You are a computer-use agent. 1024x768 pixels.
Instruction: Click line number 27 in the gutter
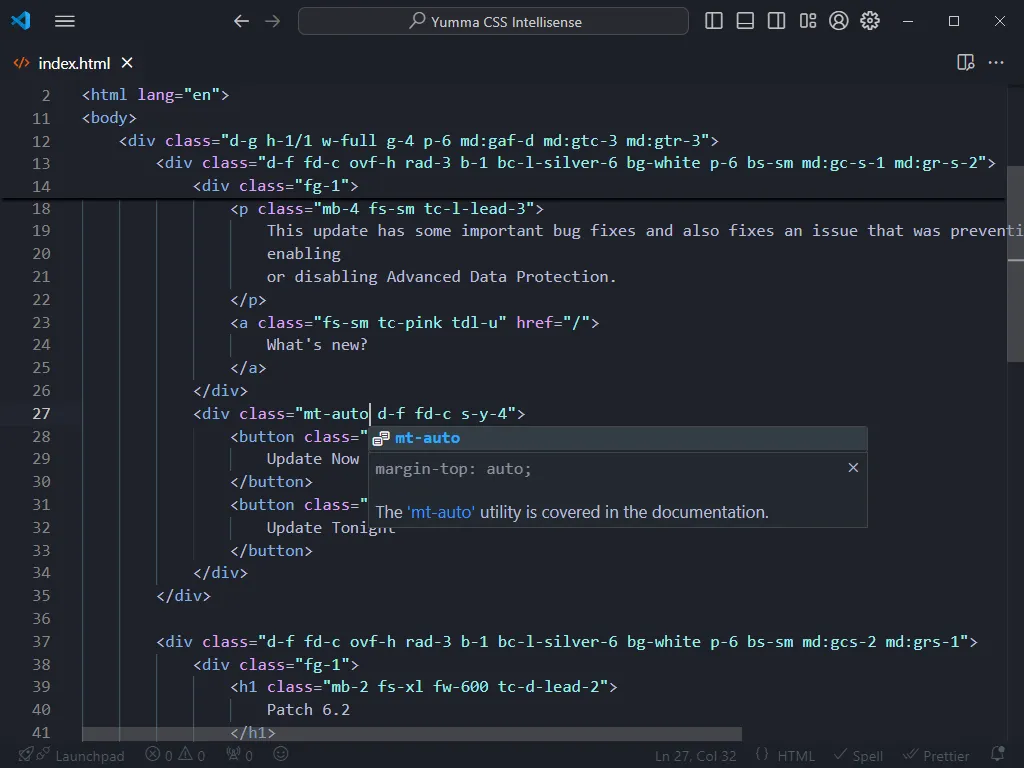(41, 414)
